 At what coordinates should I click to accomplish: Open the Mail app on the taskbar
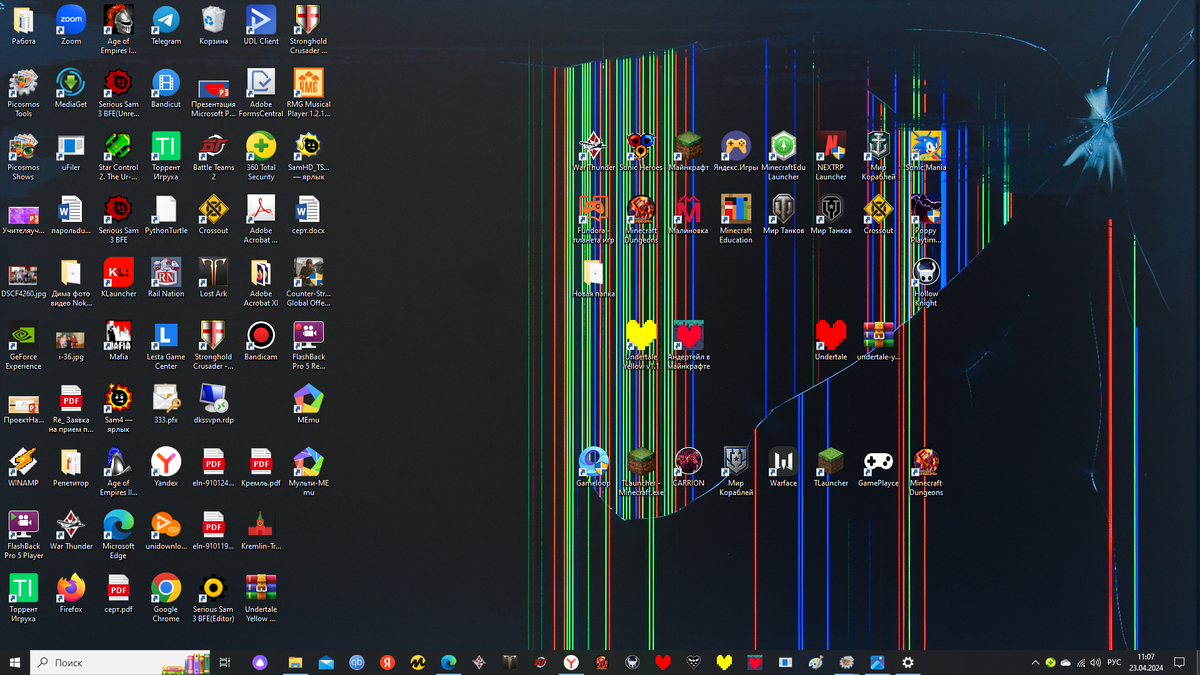326,662
